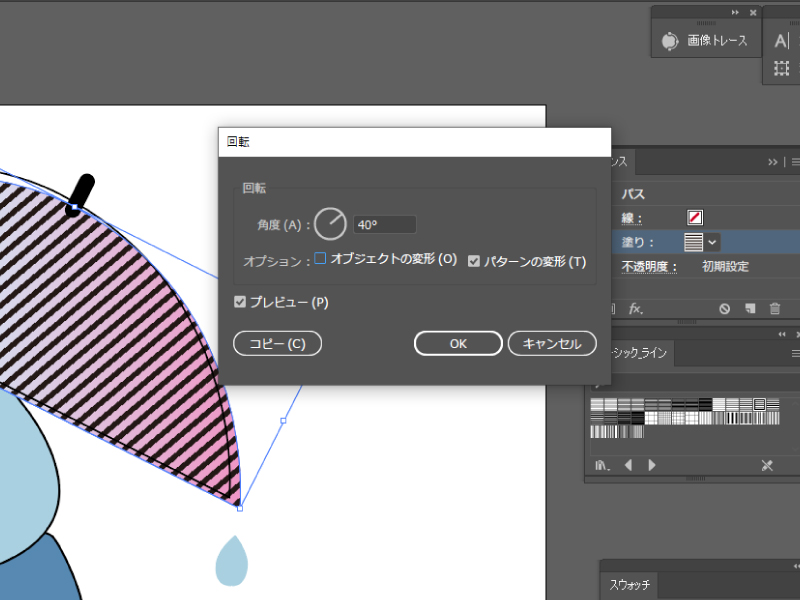800x600 pixels.
Task: Click the Character panel 'A' icon
Action: (x=781, y=42)
